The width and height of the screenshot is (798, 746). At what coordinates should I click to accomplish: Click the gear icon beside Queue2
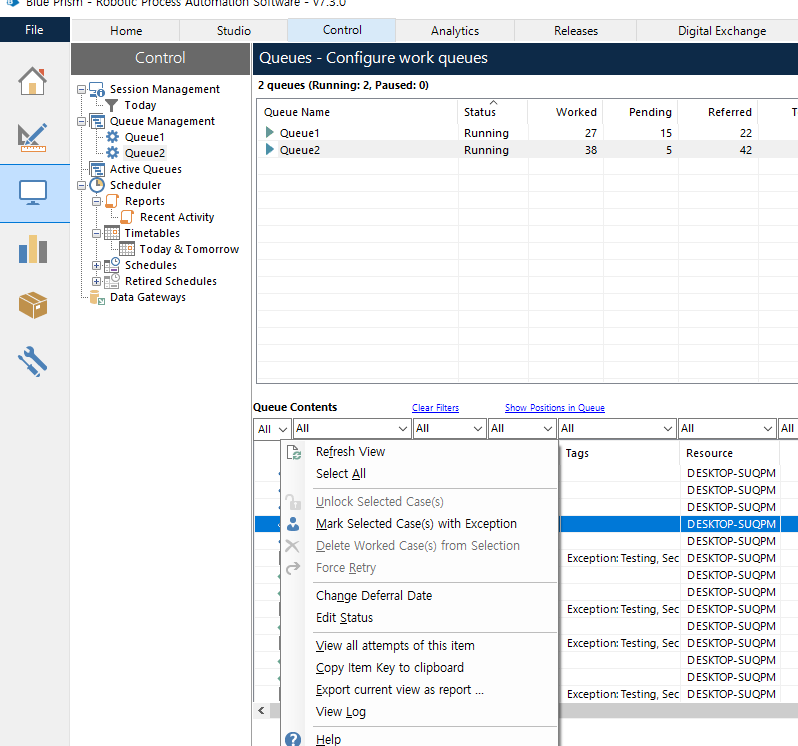112,153
